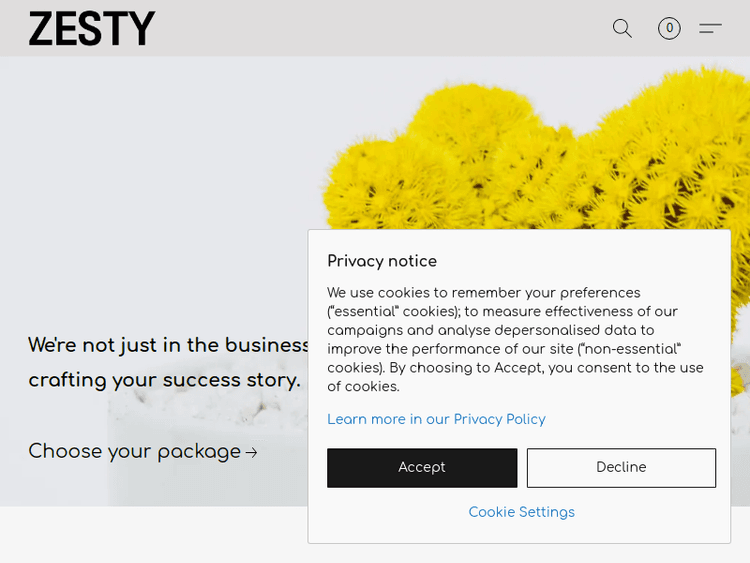Screen dimensions: 750x563
Task: Click the Privacy notice heading
Action: [x=382, y=261]
